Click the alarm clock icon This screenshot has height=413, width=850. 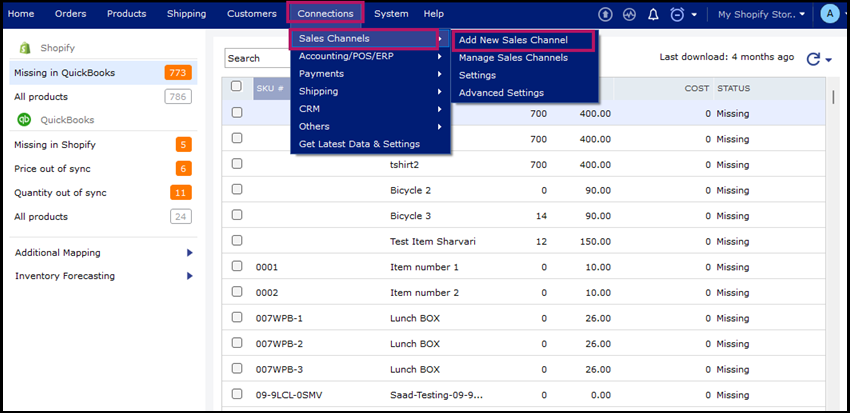(677, 14)
